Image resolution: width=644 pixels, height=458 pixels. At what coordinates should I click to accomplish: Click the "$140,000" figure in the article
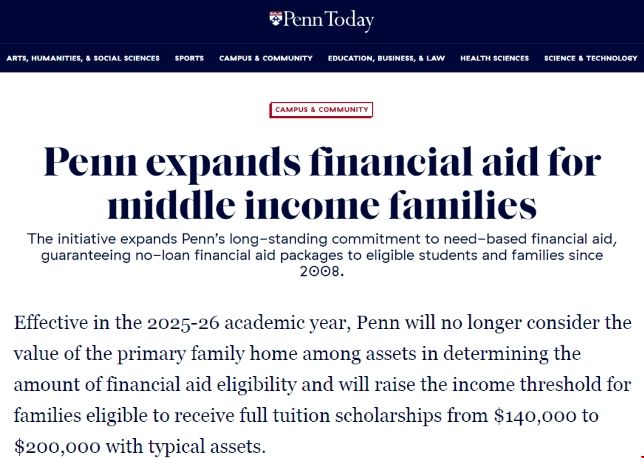[550, 413]
